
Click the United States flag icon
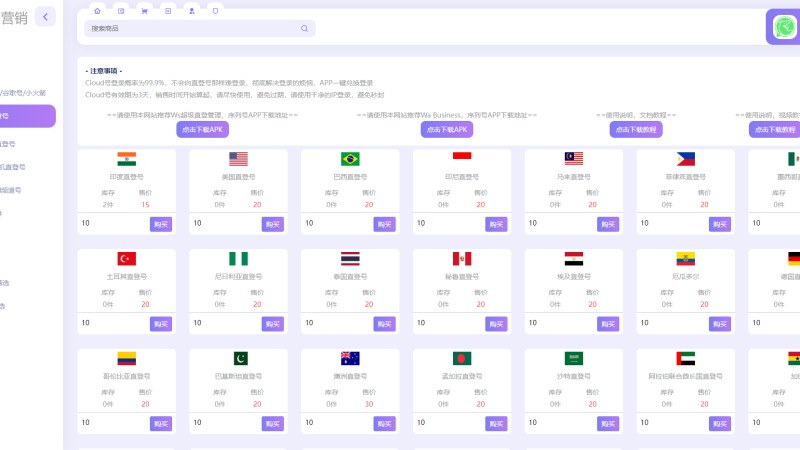238,159
